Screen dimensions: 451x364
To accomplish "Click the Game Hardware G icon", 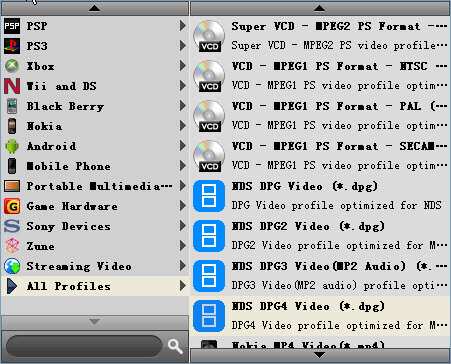I will (x=12, y=206).
